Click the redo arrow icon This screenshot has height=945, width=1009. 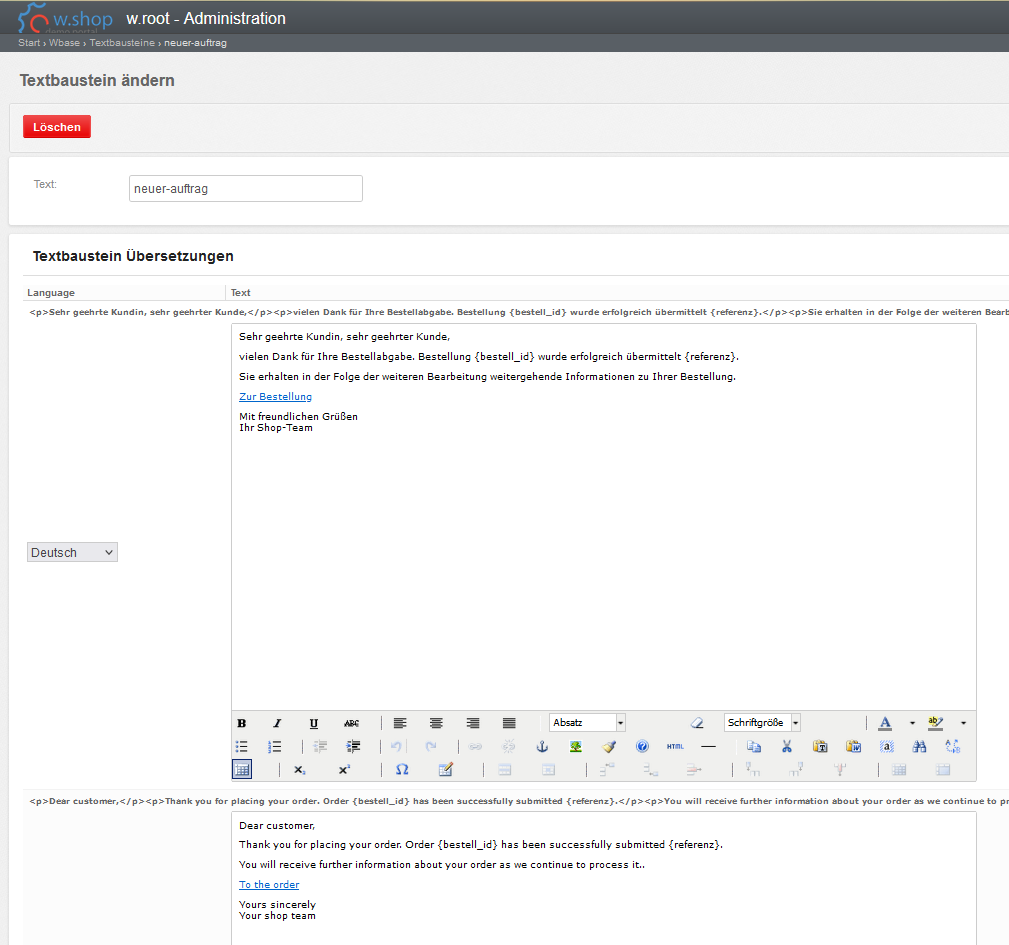tap(431, 746)
